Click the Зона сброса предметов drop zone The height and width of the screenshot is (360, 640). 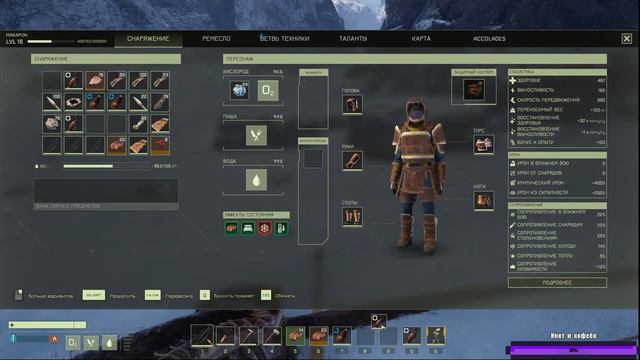tap(106, 195)
